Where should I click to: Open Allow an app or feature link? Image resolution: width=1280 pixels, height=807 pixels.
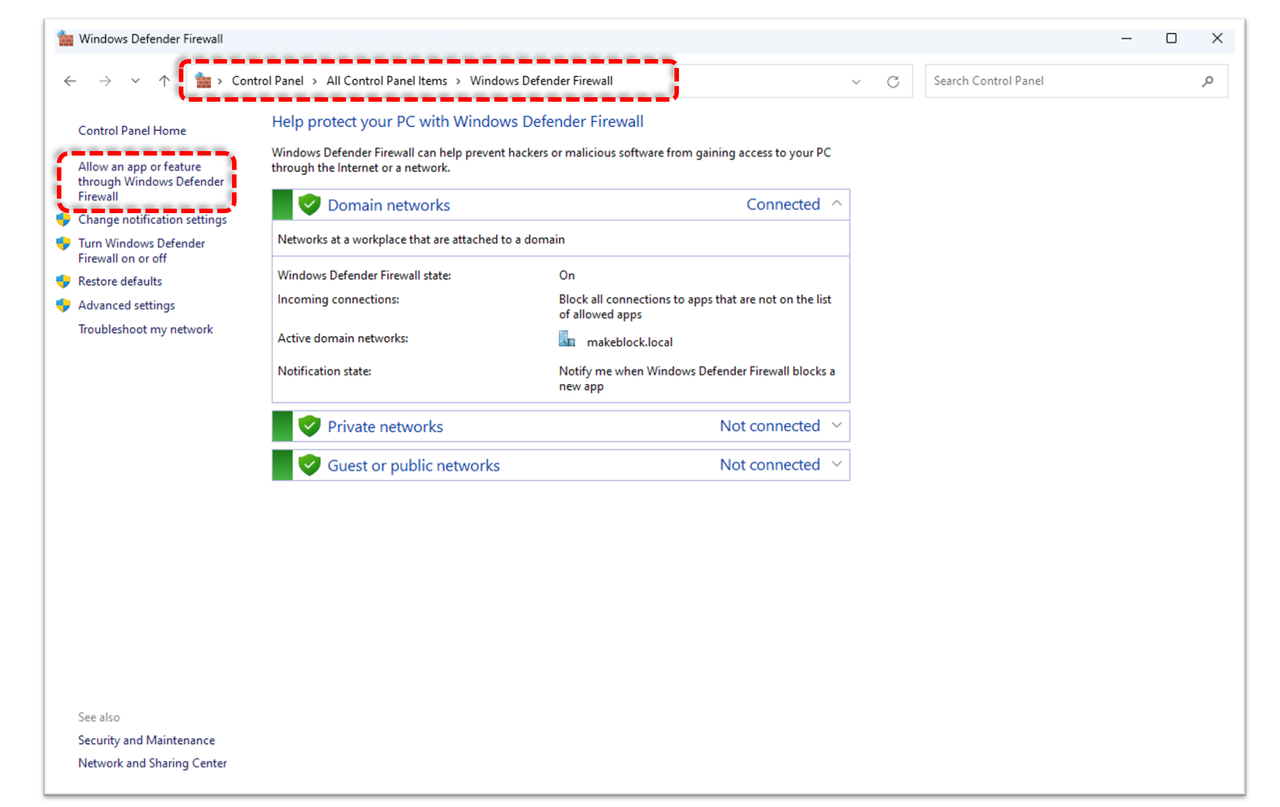click(x=151, y=182)
